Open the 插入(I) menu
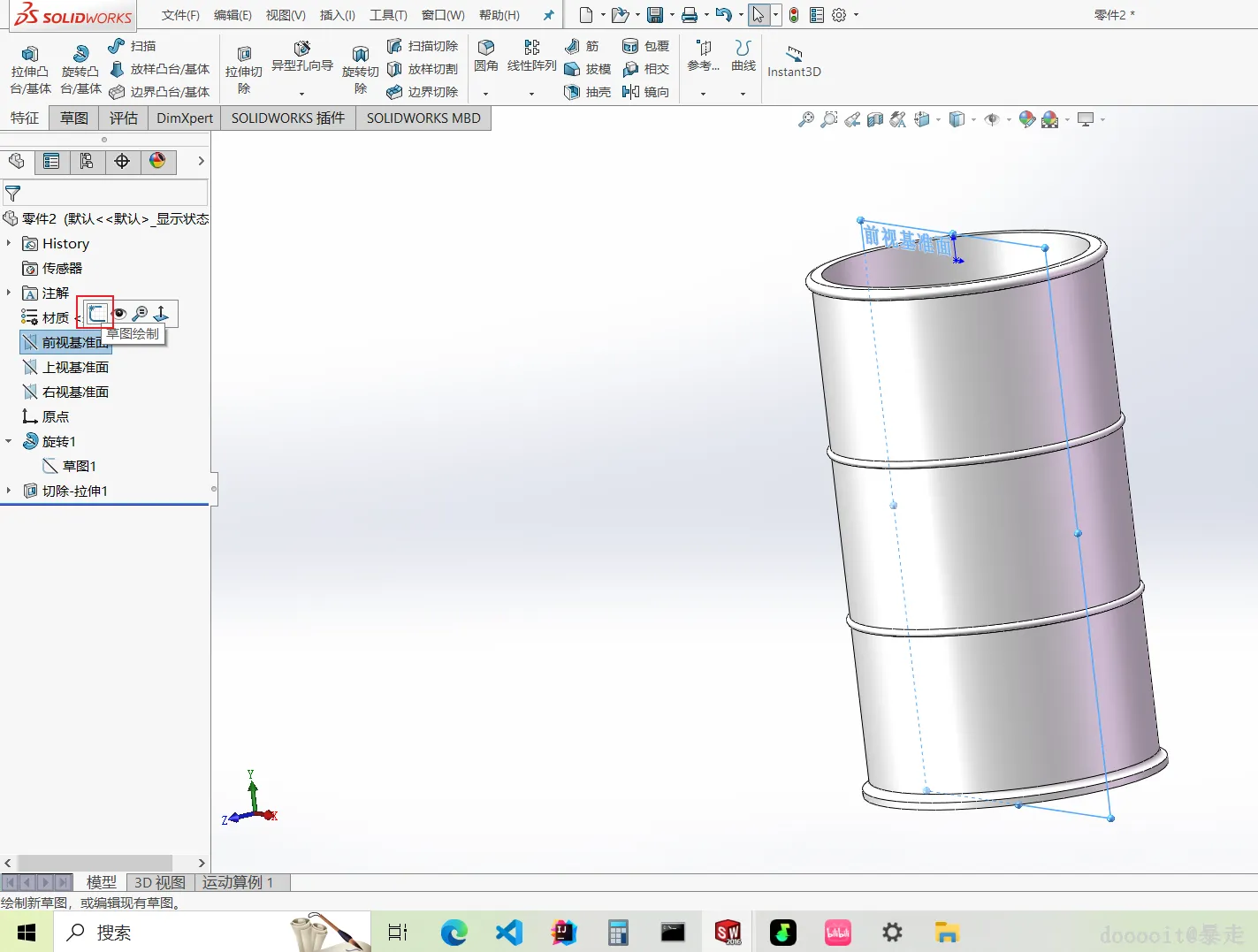The width and height of the screenshot is (1258, 952). pyautogui.click(x=337, y=15)
